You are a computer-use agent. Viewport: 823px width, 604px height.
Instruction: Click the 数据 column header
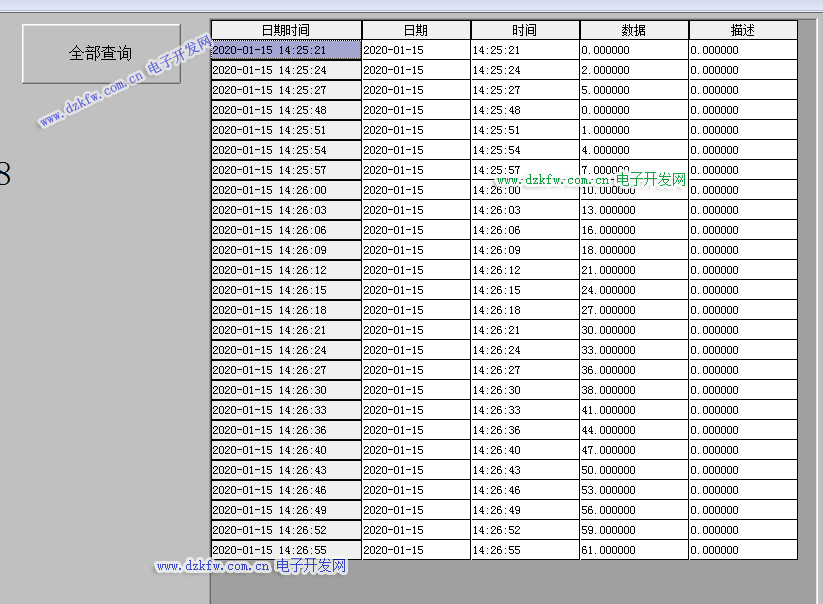click(634, 30)
